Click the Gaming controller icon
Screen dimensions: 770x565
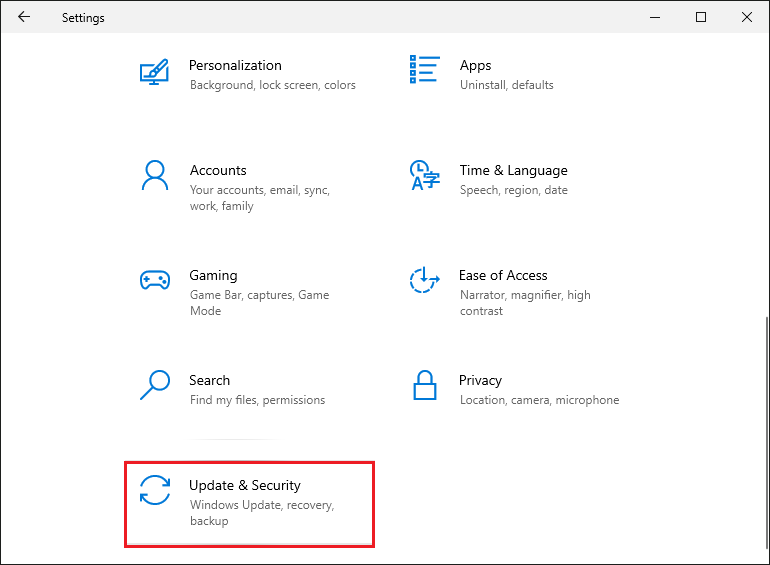(155, 280)
